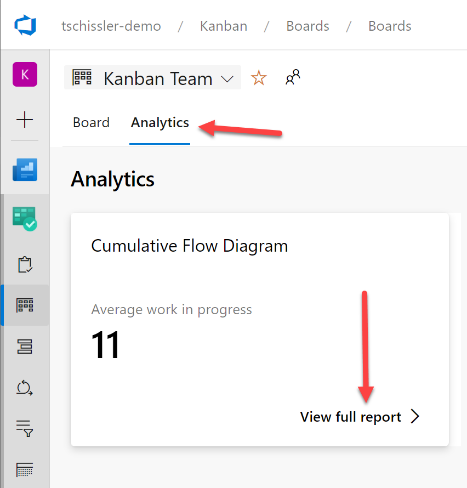Open the Delivery Plans icon at sidebar bottom

25,470
